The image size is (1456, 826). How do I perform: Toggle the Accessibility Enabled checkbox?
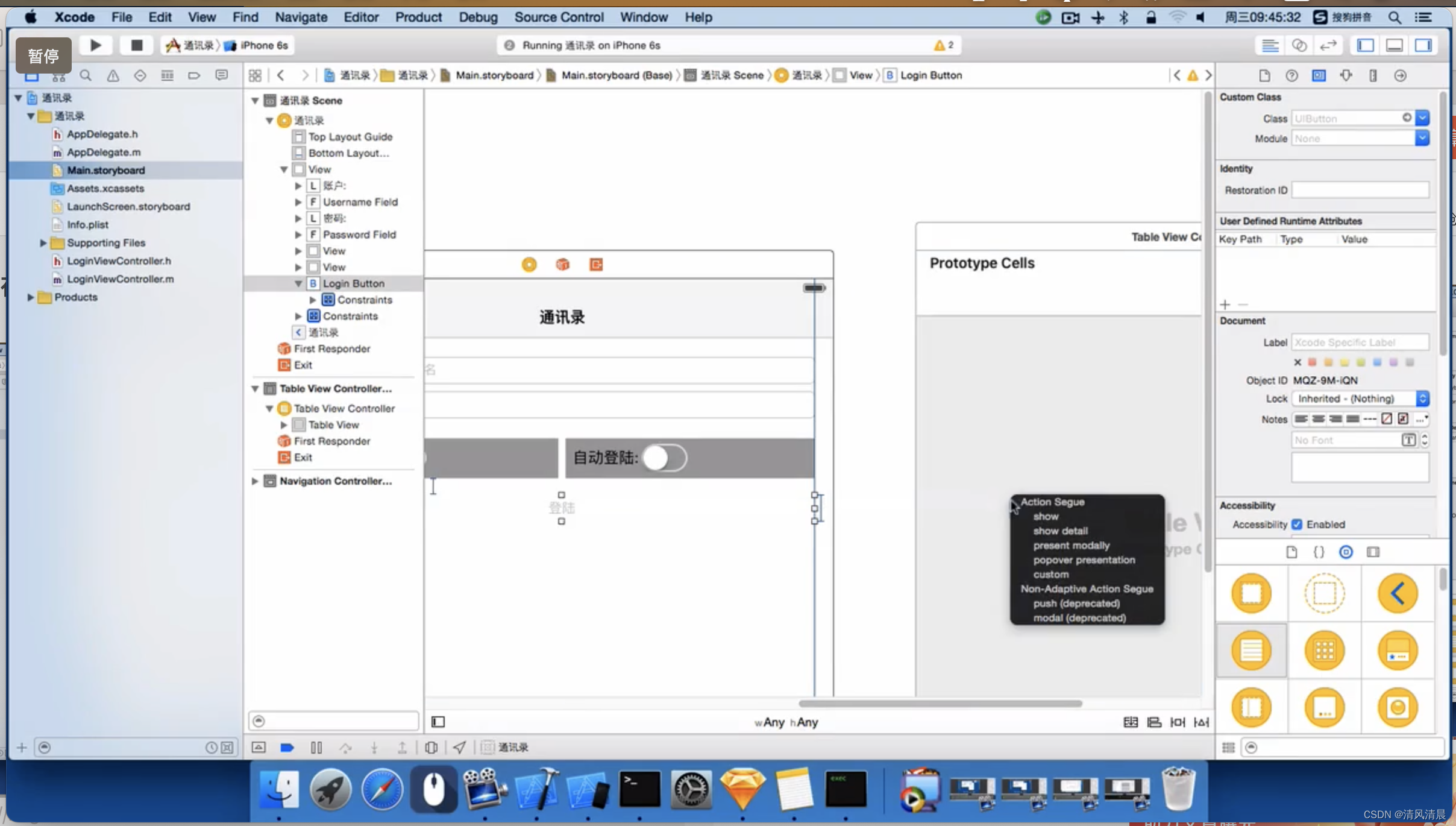(x=1299, y=524)
